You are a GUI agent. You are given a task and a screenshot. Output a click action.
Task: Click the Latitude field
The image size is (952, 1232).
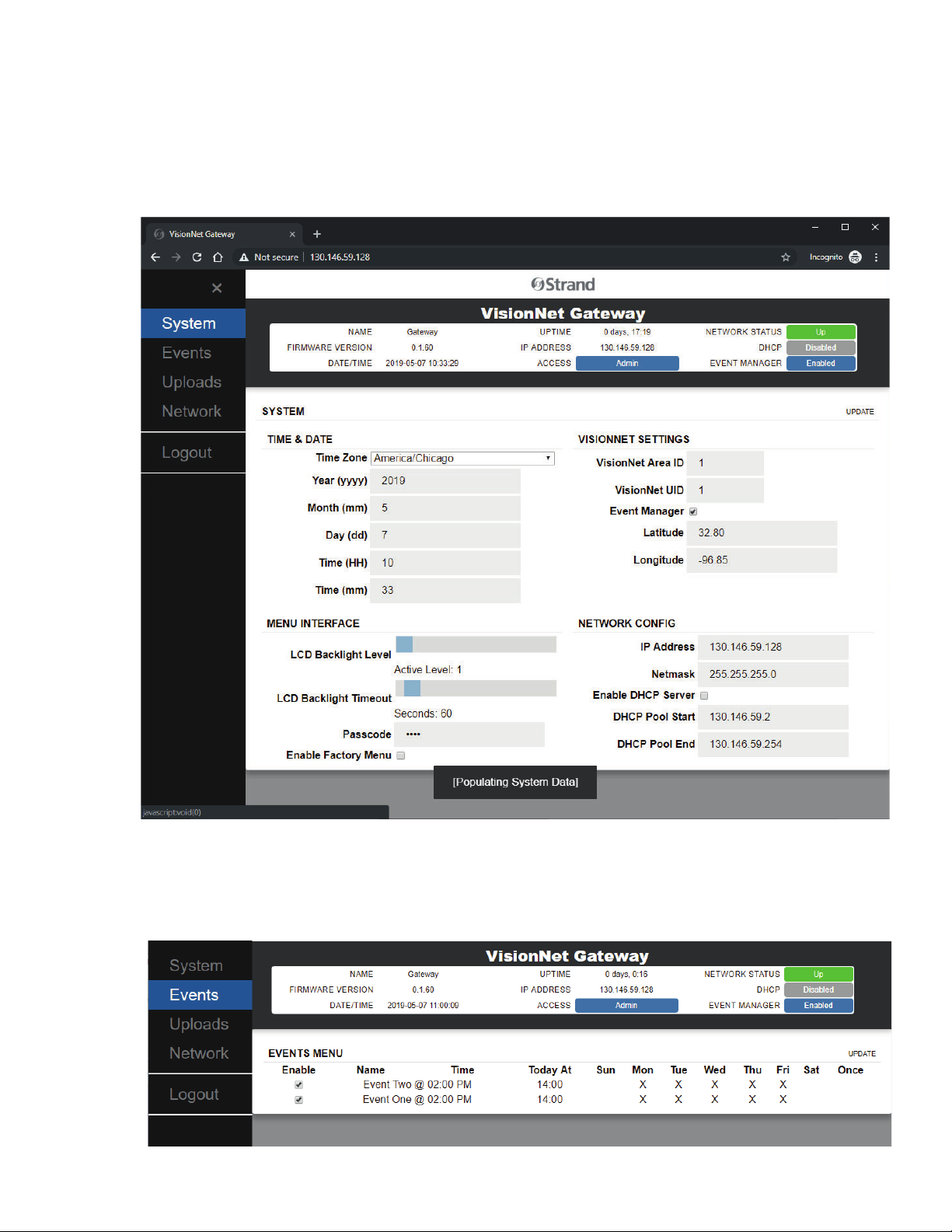click(762, 533)
